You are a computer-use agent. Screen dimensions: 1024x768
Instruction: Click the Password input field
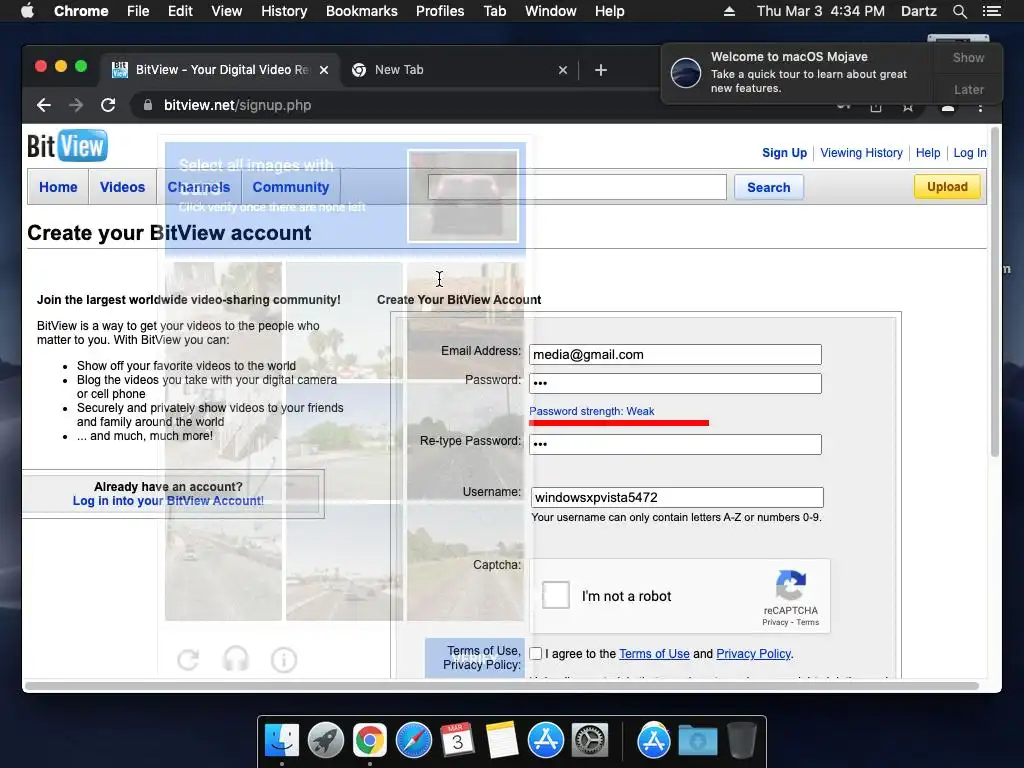click(x=675, y=383)
